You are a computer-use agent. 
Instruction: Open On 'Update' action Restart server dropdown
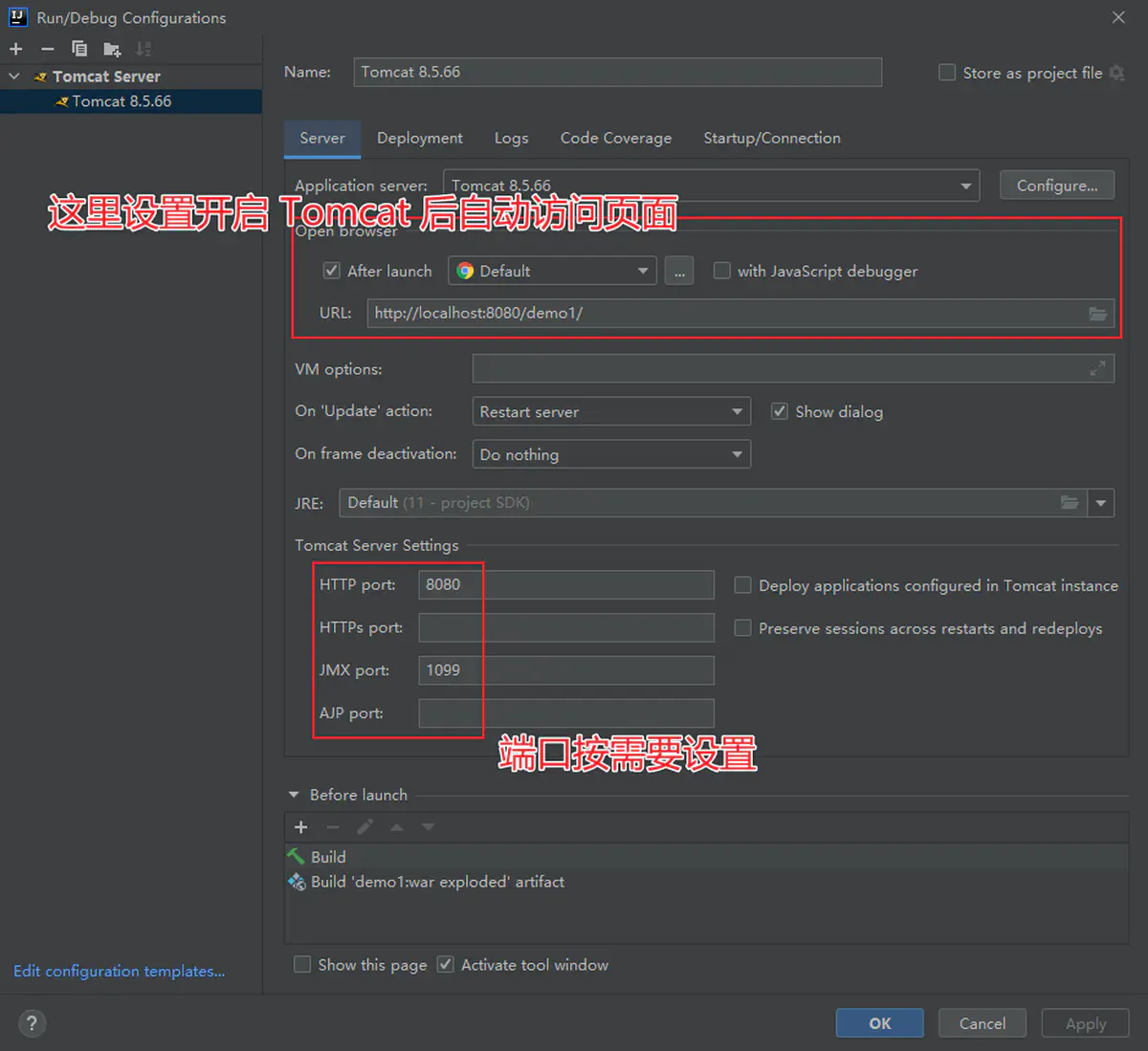pyautogui.click(x=611, y=412)
